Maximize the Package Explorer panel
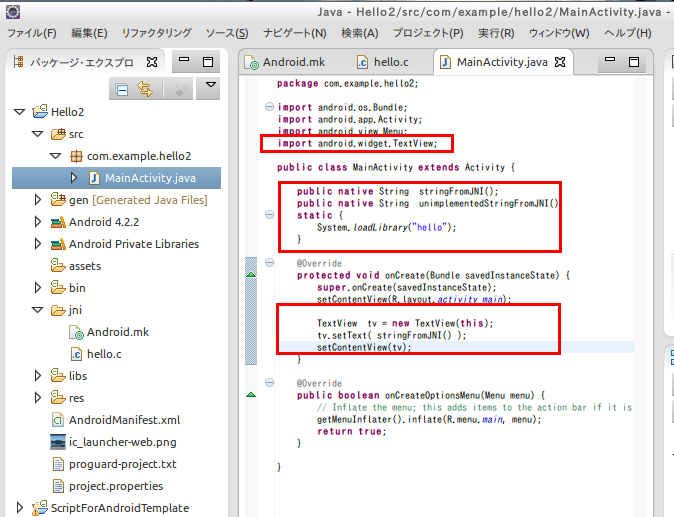Screen dimensions: 674x517 pyautogui.click(x=208, y=62)
